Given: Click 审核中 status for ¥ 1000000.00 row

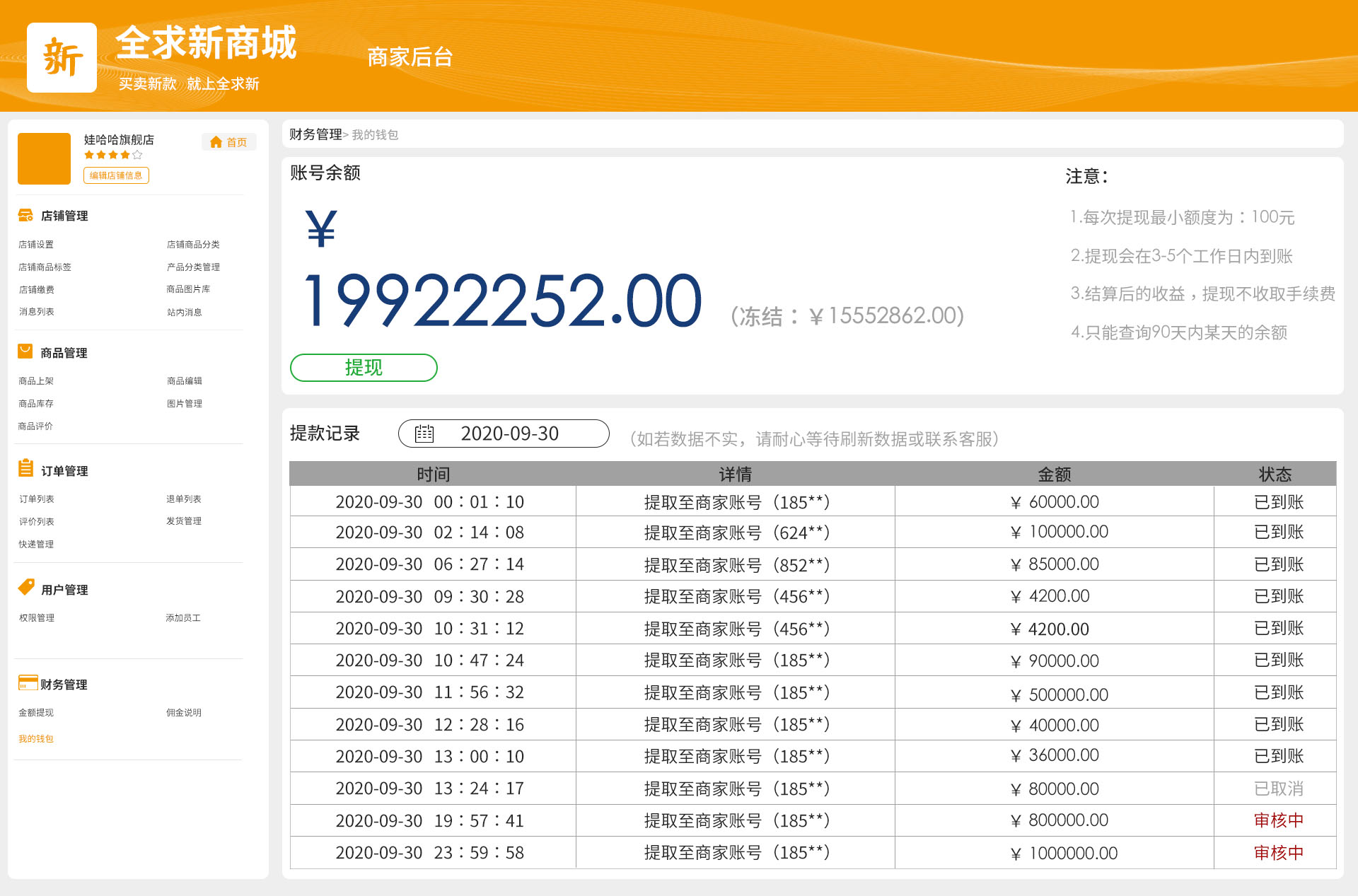Looking at the screenshot, I should [1279, 853].
